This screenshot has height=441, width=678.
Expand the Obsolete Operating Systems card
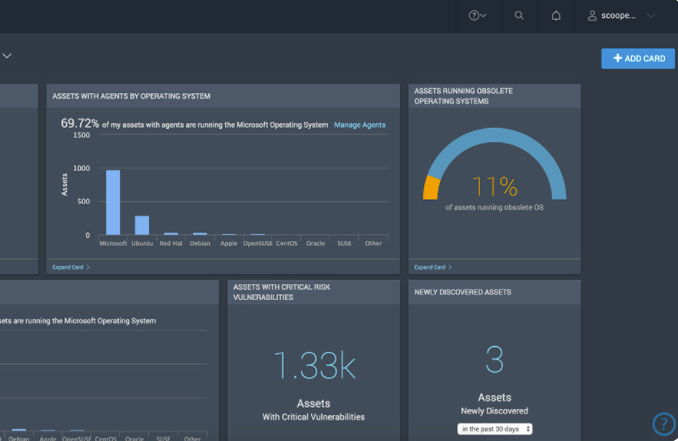[x=432, y=267]
